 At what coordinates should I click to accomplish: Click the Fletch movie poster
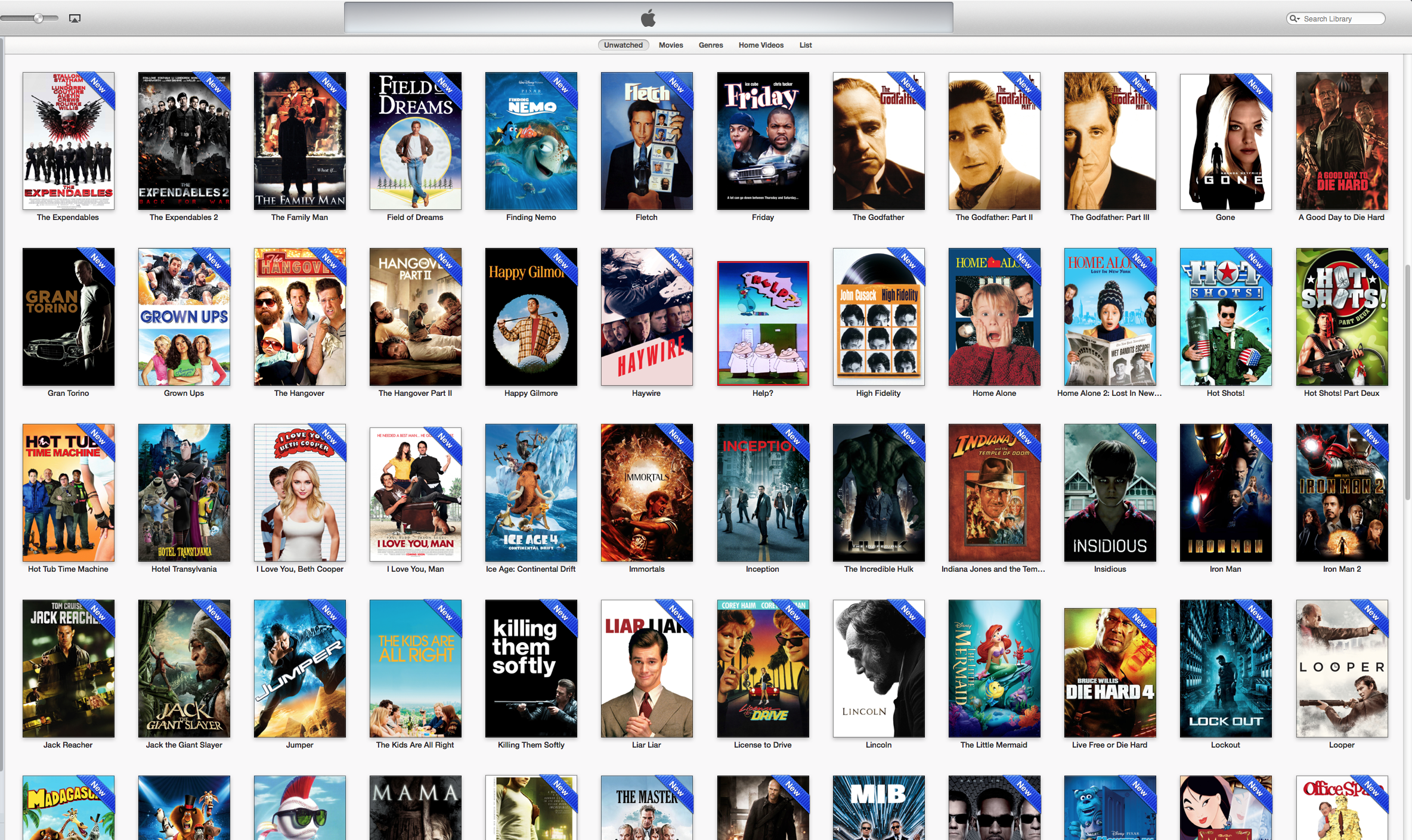[x=647, y=141]
